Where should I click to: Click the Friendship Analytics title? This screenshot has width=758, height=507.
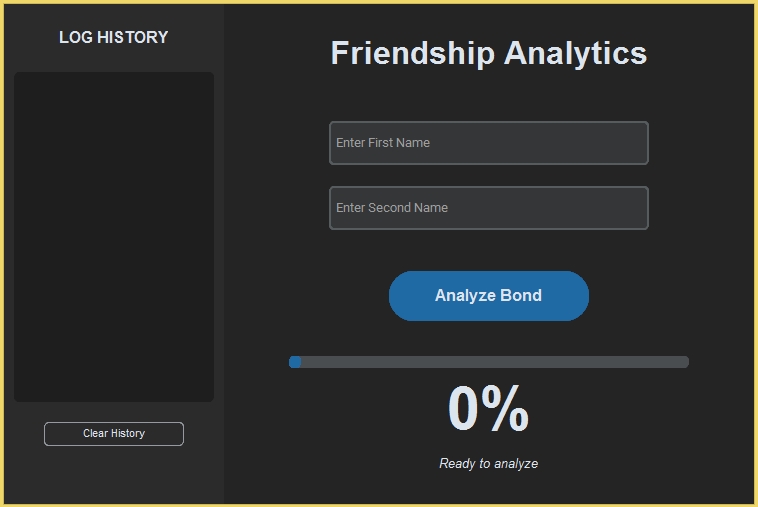(x=488, y=53)
